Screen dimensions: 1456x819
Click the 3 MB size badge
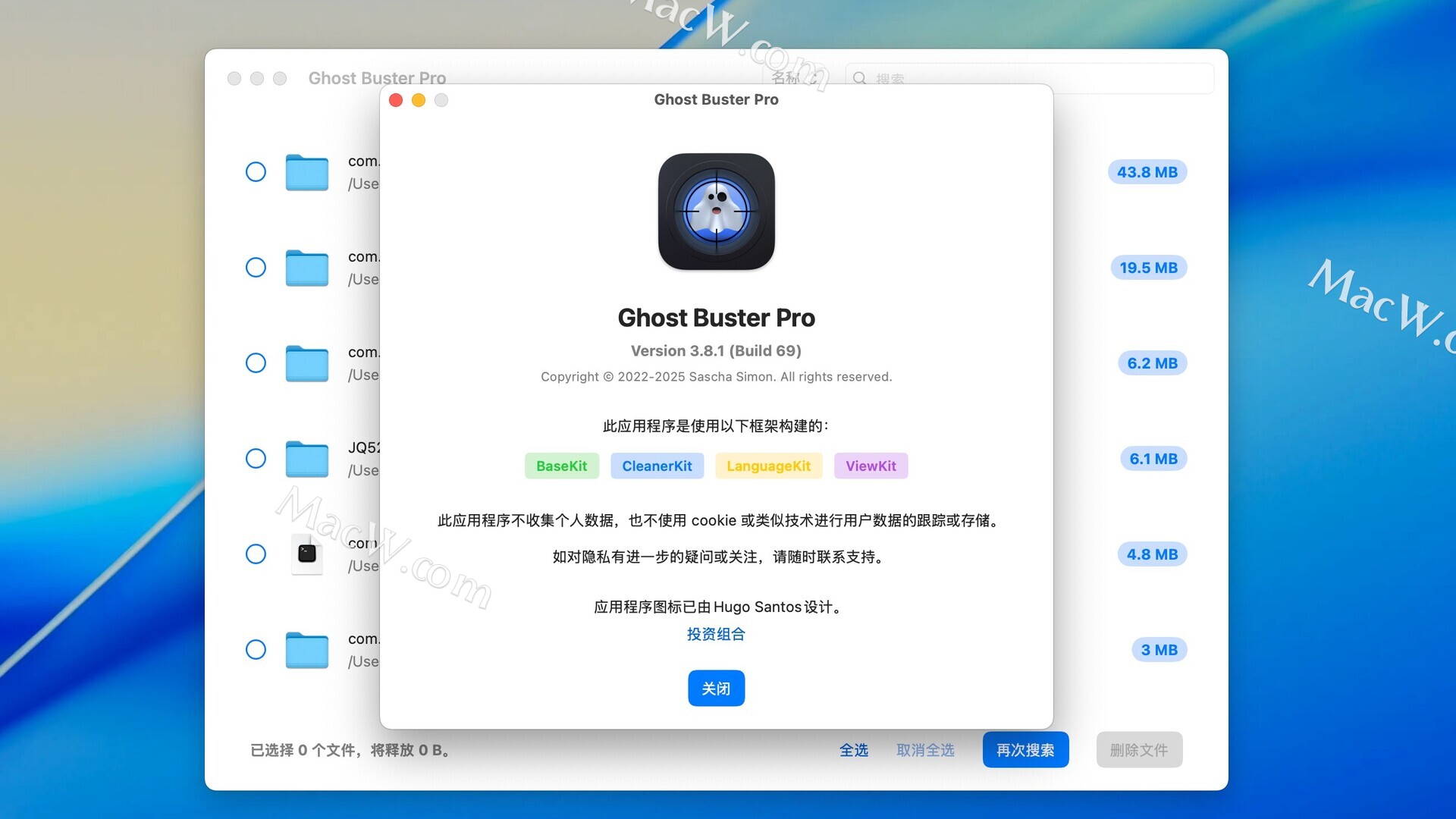(x=1159, y=650)
